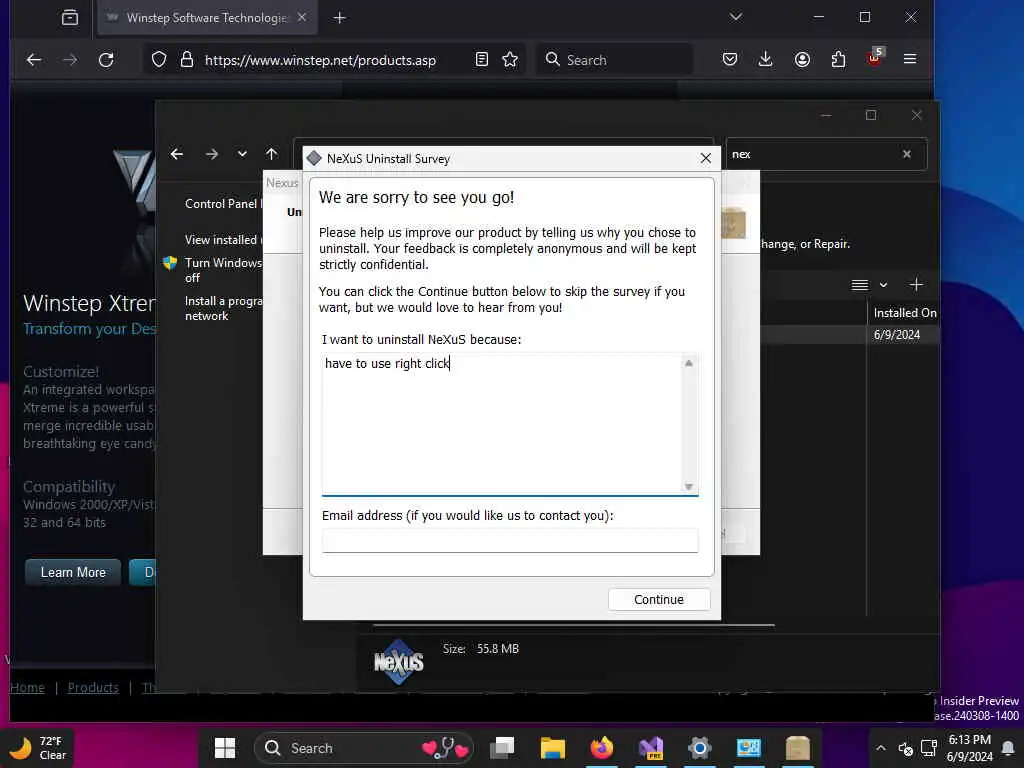
Task: Toggle Firefox reader view
Action: pyautogui.click(x=481, y=60)
